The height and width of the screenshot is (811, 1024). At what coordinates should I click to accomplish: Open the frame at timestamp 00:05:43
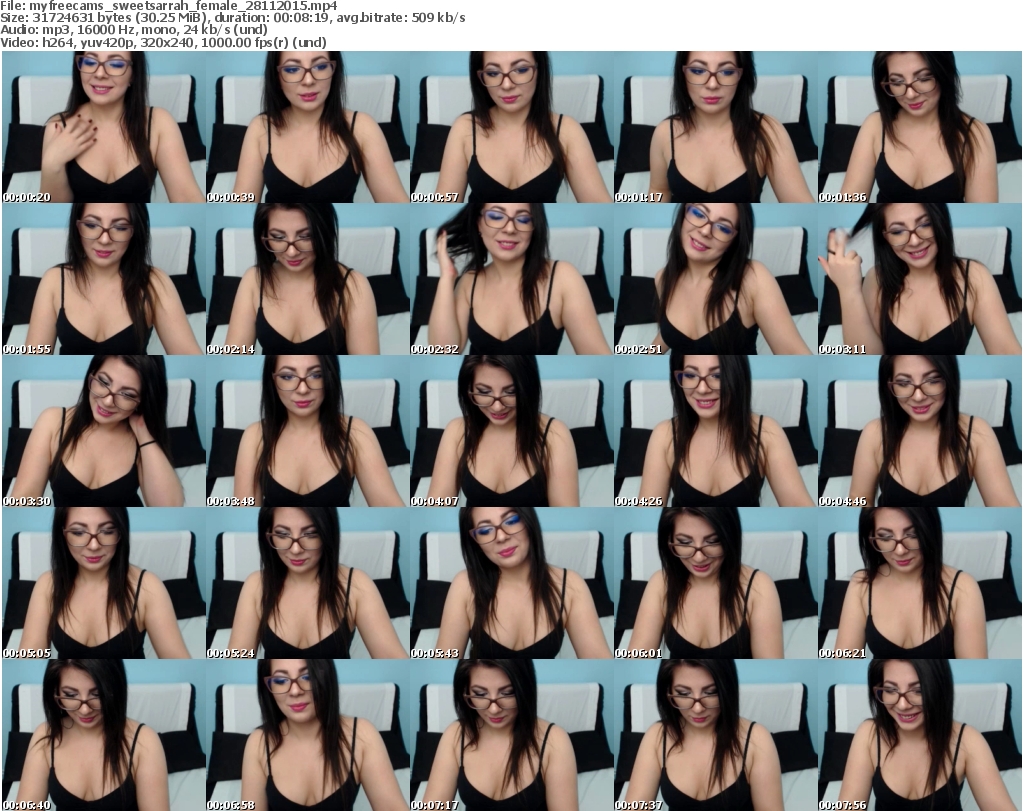click(x=511, y=583)
